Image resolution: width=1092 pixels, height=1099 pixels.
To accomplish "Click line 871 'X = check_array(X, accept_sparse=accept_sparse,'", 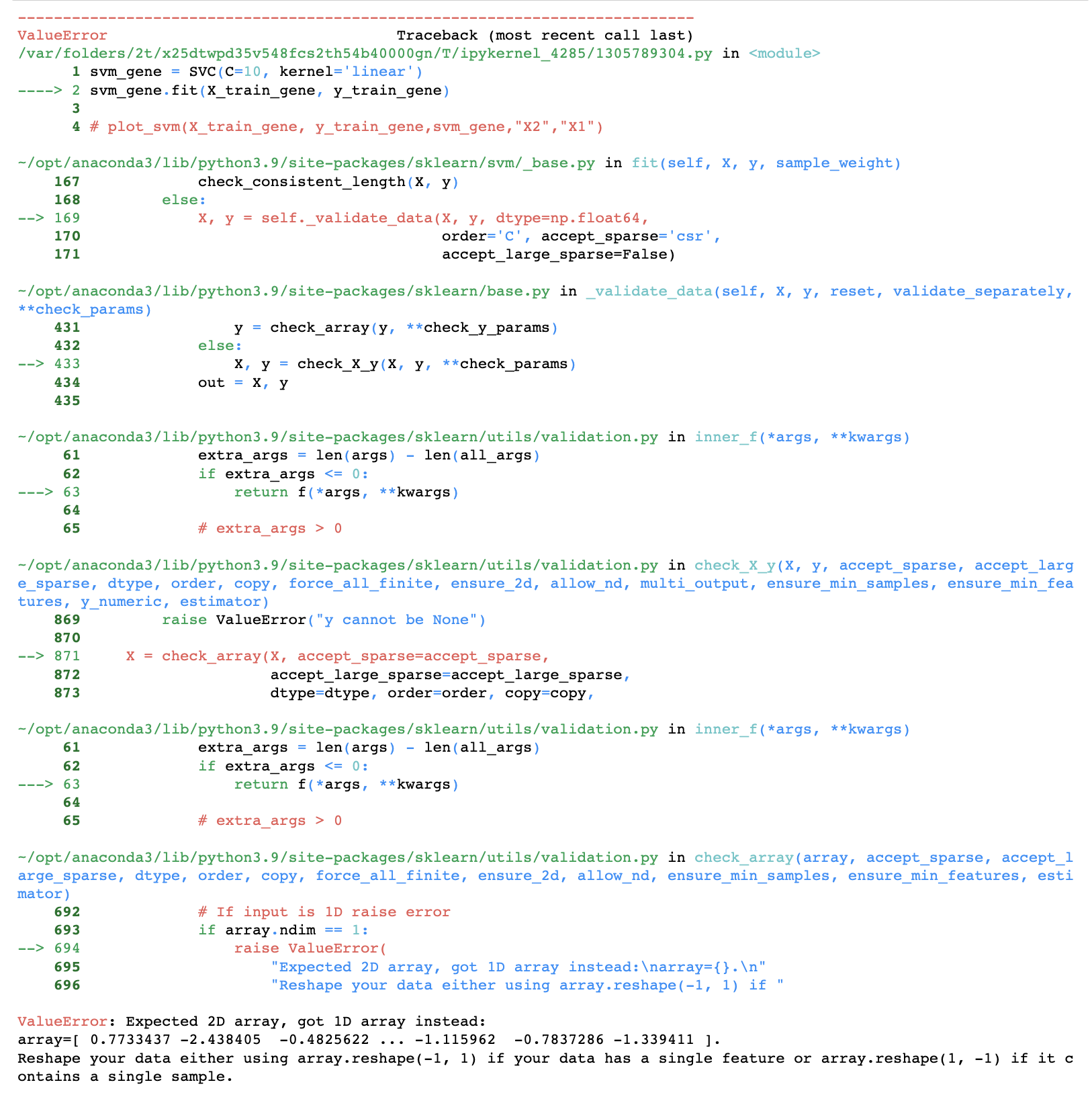I will (x=338, y=656).
